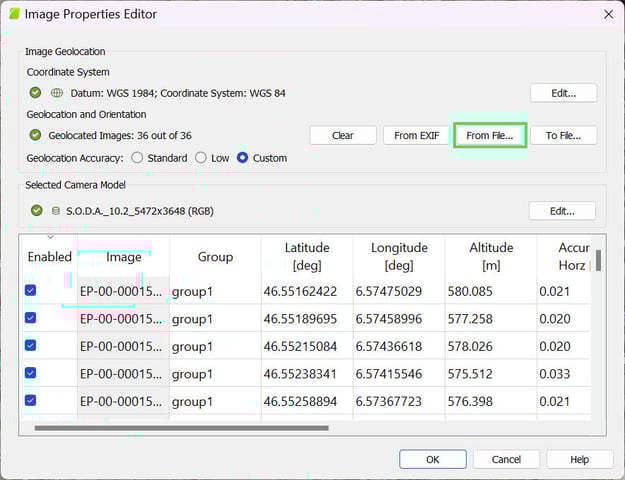The height and width of the screenshot is (480, 625).
Task: Click group1 cell in row with altitude 578.026
Action: pyautogui.click(x=215, y=346)
